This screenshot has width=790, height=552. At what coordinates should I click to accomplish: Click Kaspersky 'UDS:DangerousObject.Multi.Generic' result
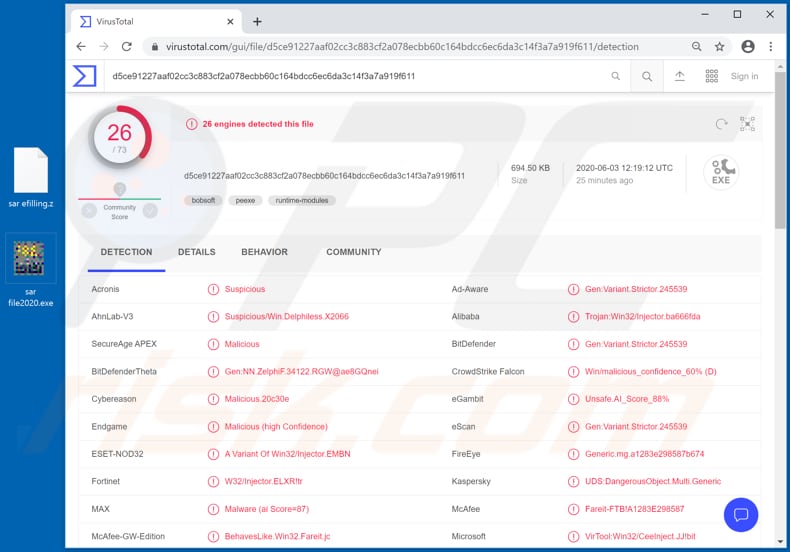click(x=653, y=481)
